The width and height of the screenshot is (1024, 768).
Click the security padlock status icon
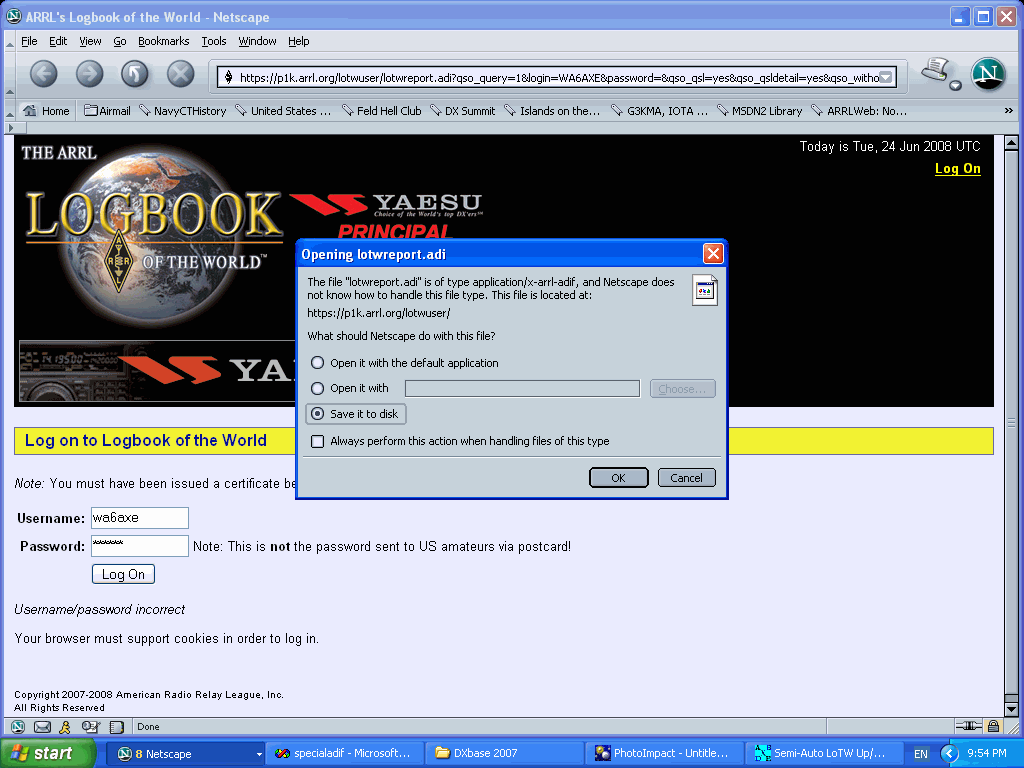click(993, 726)
